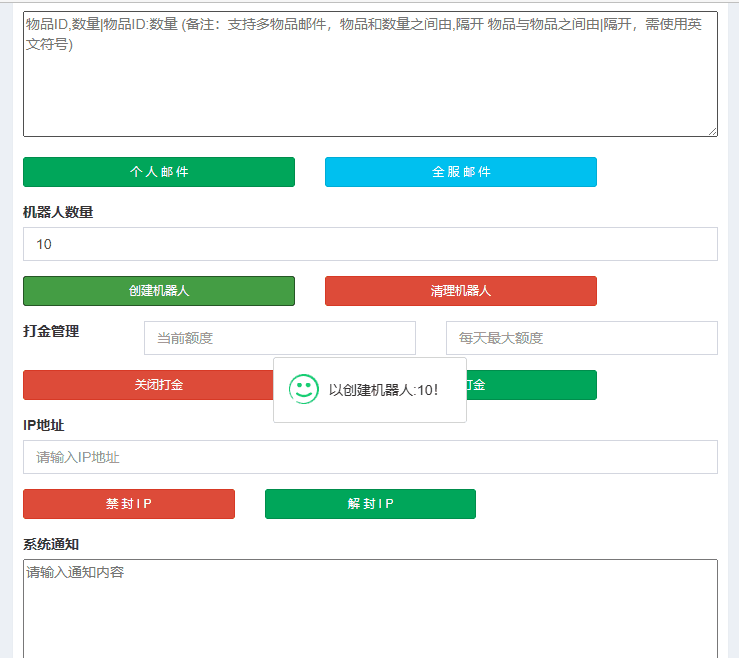Click the resize handle of the item text area

712,131
